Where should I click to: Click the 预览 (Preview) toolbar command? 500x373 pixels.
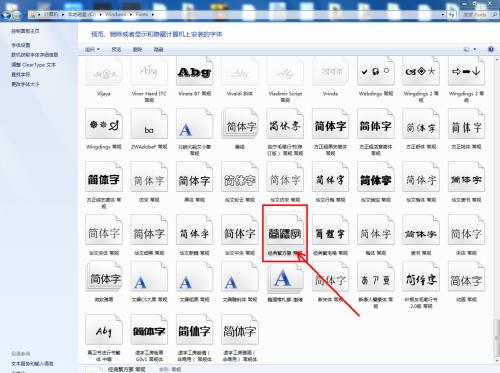click(x=116, y=49)
